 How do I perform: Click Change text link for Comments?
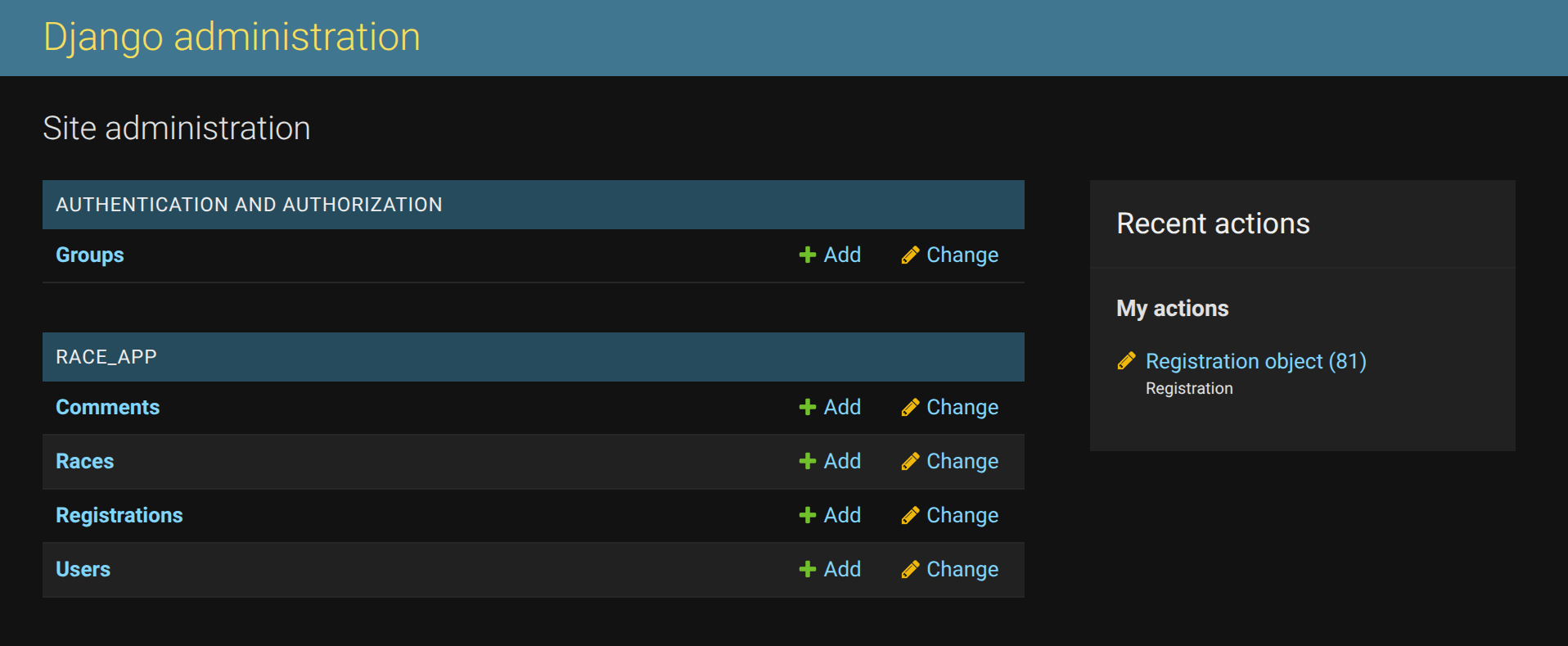click(x=962, y=408)
